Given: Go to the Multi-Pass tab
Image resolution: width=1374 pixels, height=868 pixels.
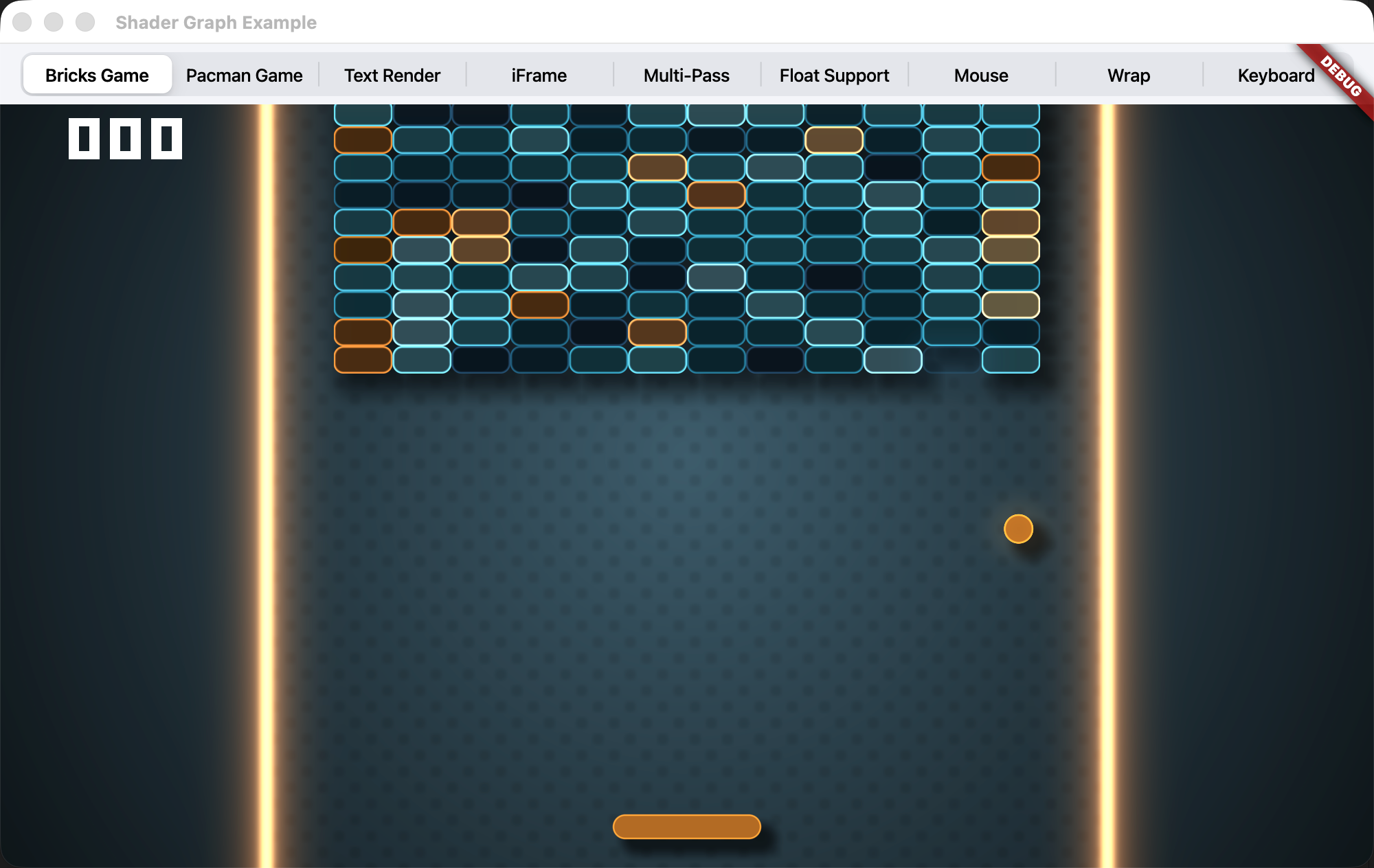Looking at the screenshot, I should [686, 76].
